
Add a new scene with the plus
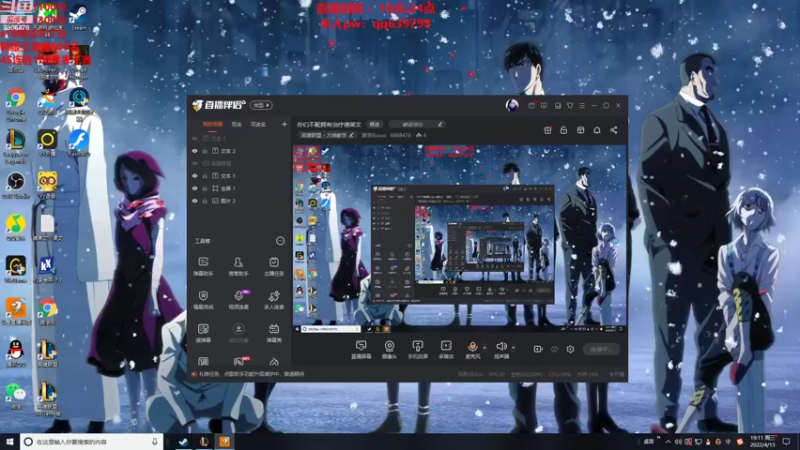(x=284, y=124)
